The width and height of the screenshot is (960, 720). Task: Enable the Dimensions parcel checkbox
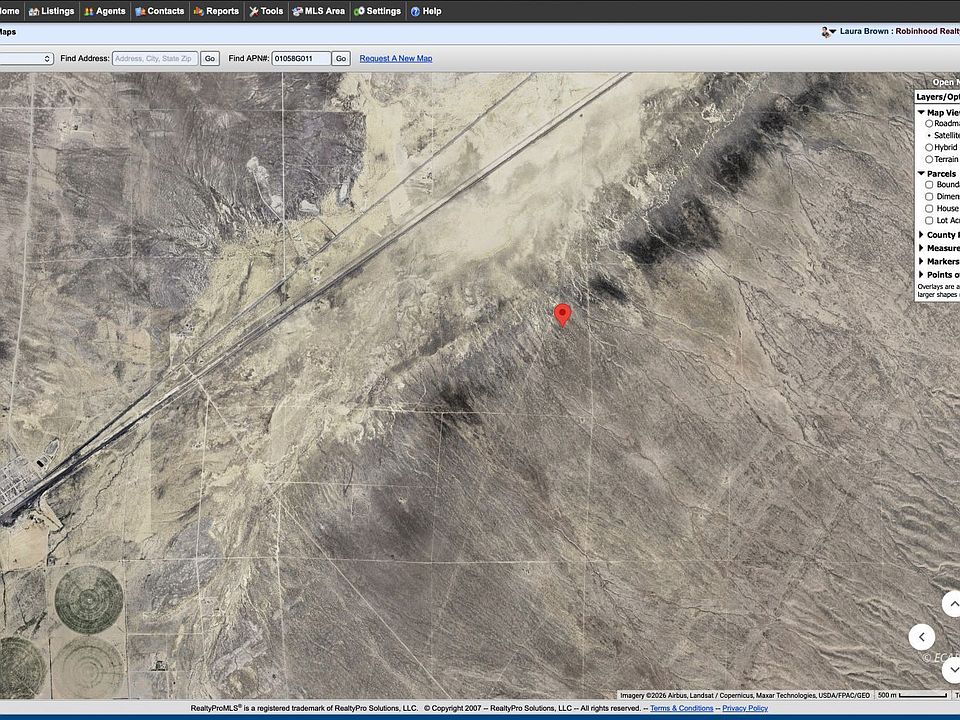(x=929, y=197)
